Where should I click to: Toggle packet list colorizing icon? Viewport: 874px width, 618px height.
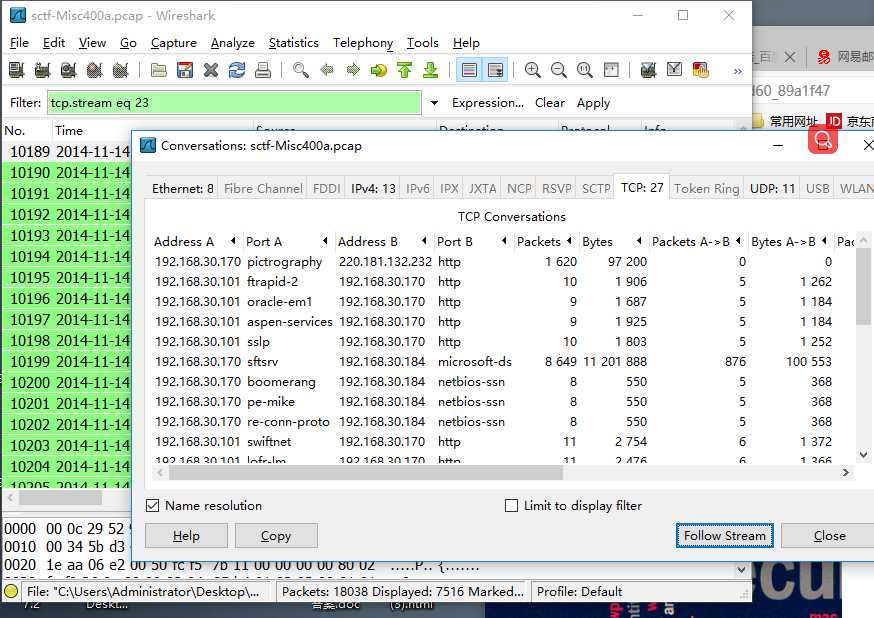(x=469, y=70)
